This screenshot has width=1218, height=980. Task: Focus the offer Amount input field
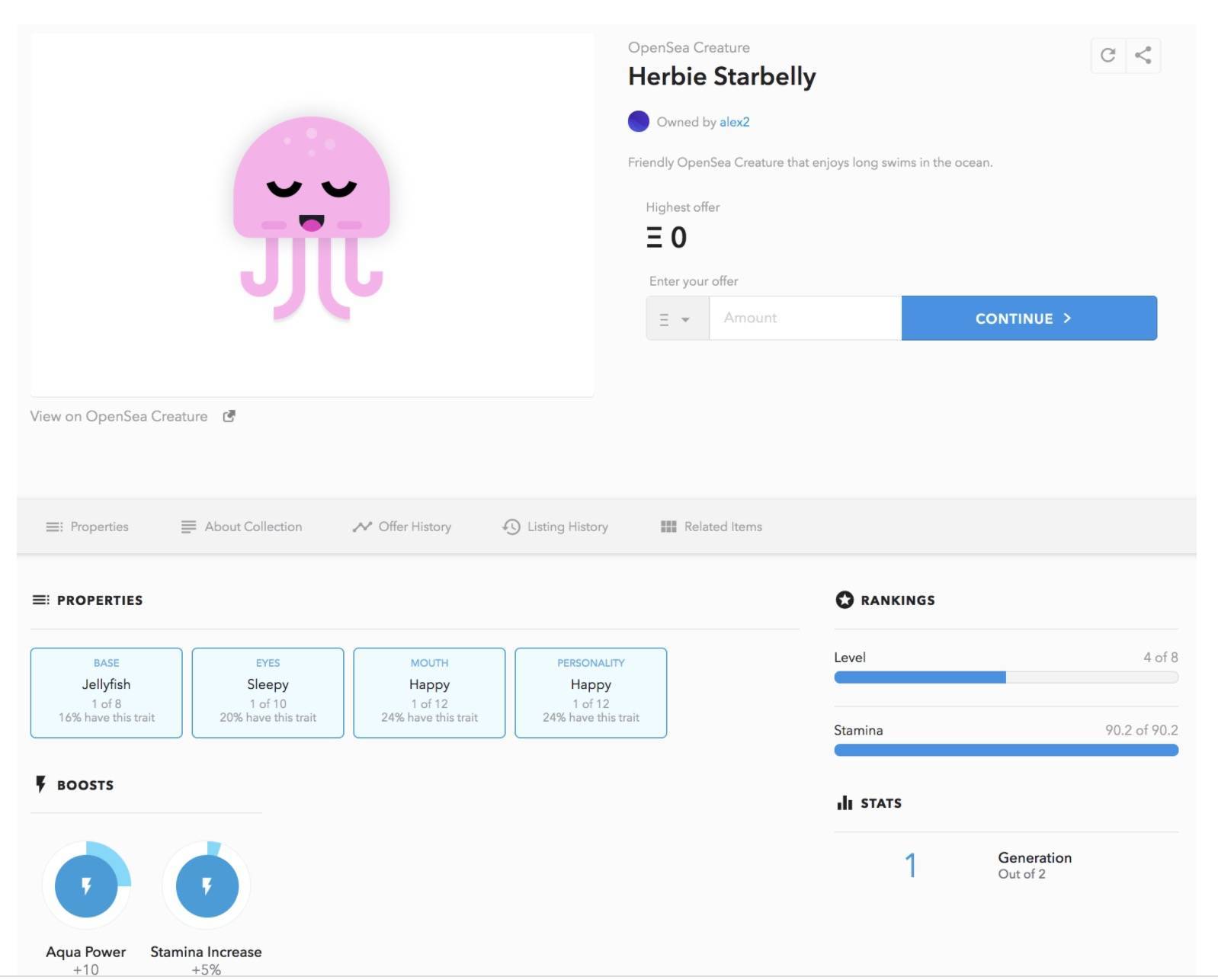pos(805,319)
